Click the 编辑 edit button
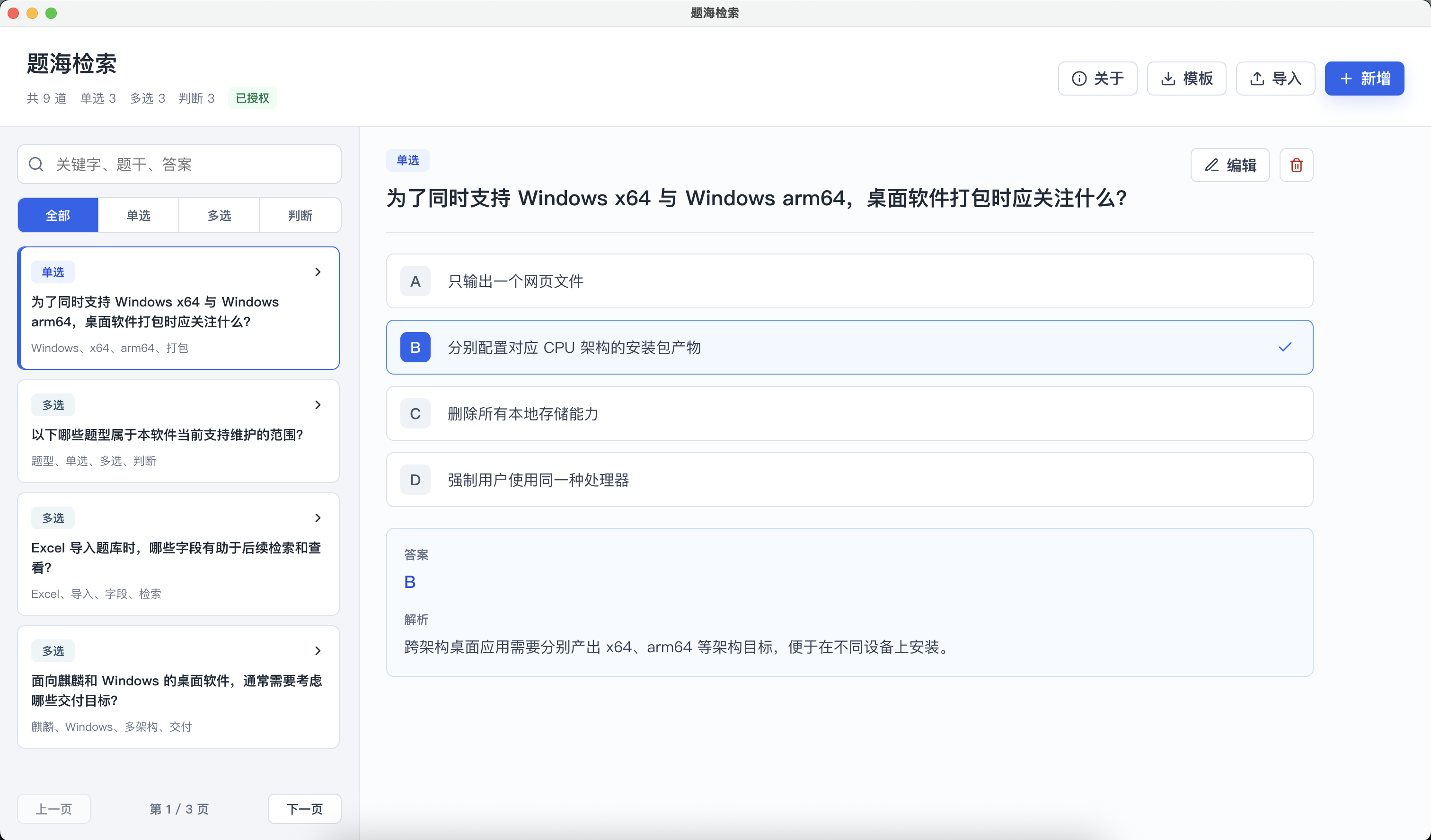1431x840 pixels. coord(1230,165)
